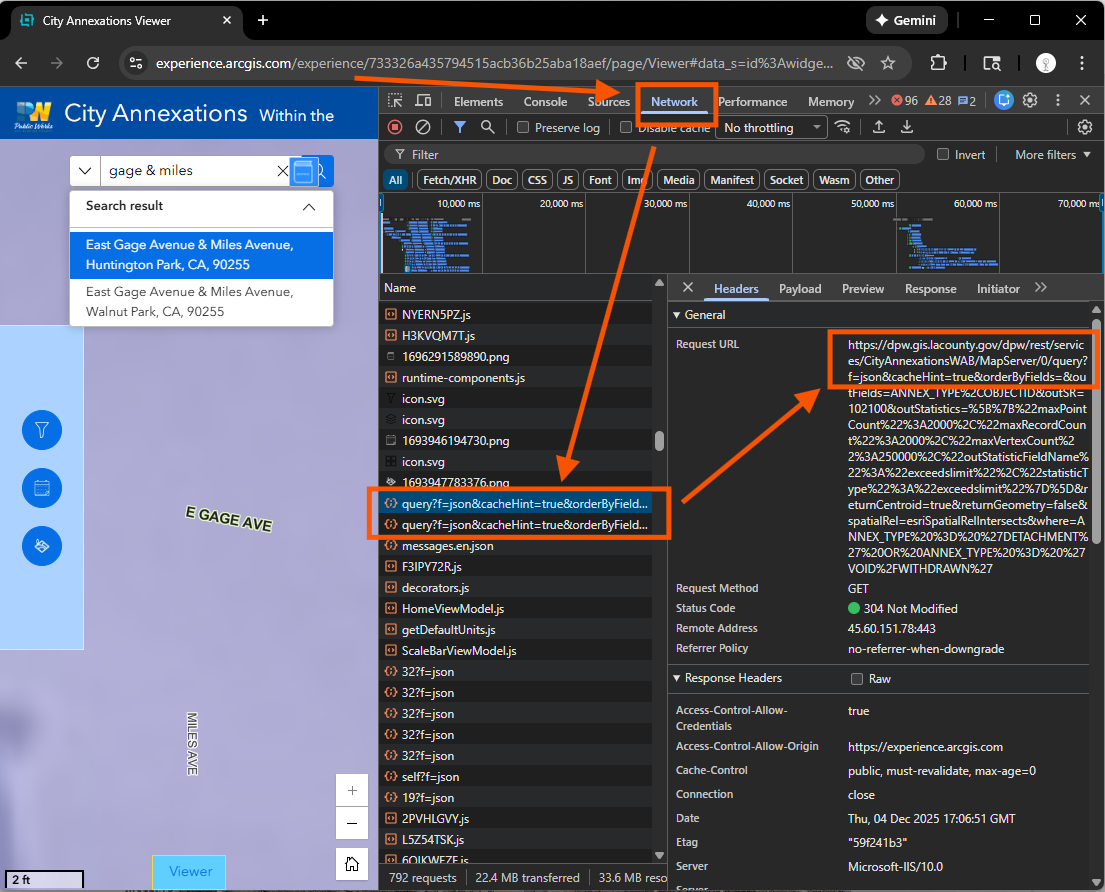Click the Export HAR download icon

click(907, 127)
